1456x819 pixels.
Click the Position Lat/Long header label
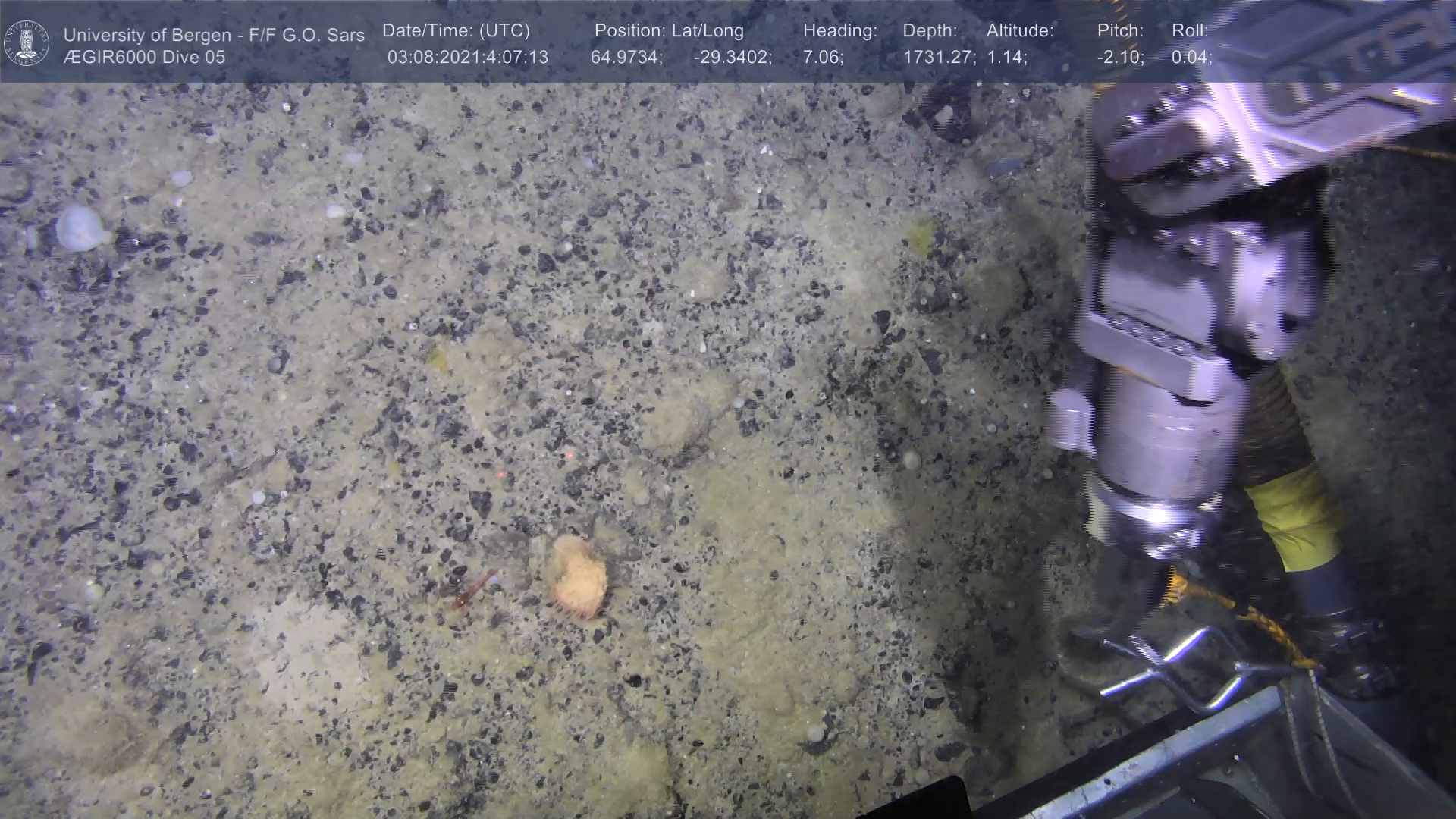coord(669,31)
